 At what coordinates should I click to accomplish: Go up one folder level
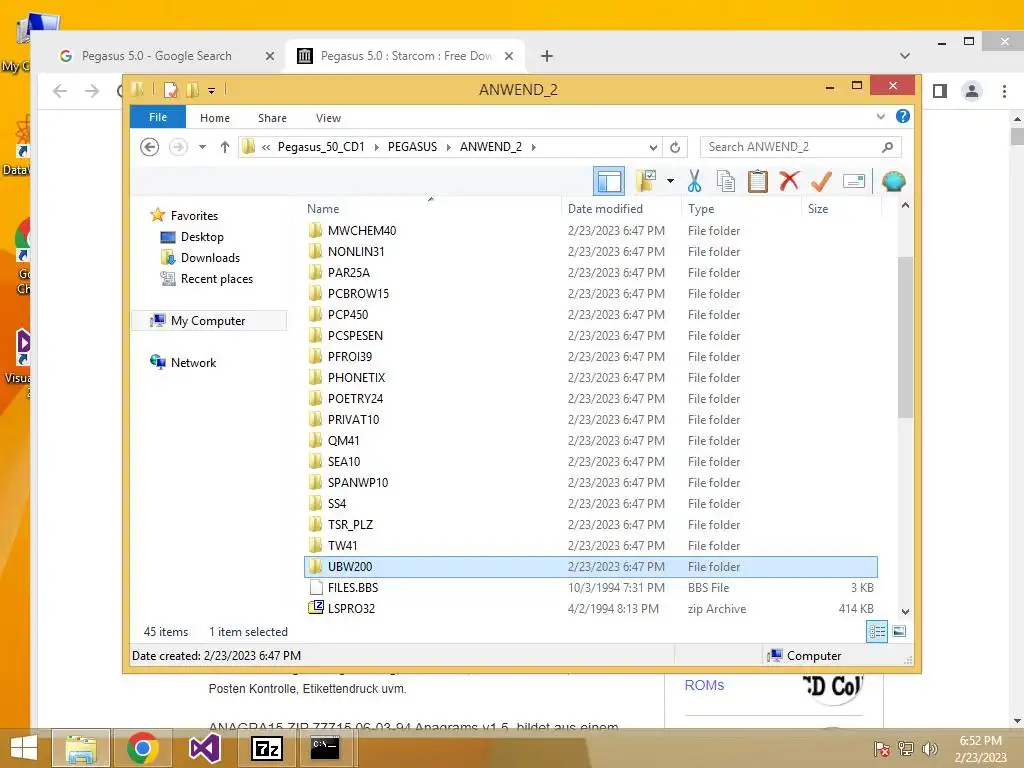pyautogui.click(x=225, y=147)
